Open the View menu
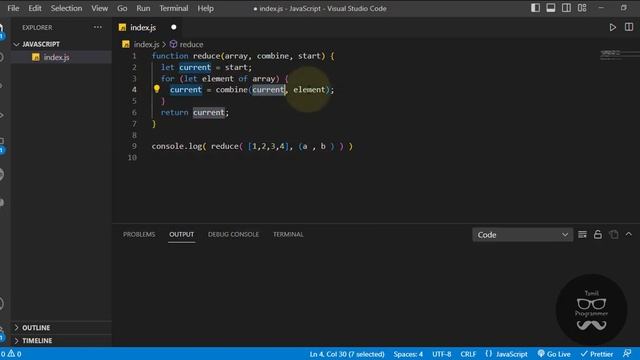The width and height of the screenshot is (640, 360). tap(99, 8)
